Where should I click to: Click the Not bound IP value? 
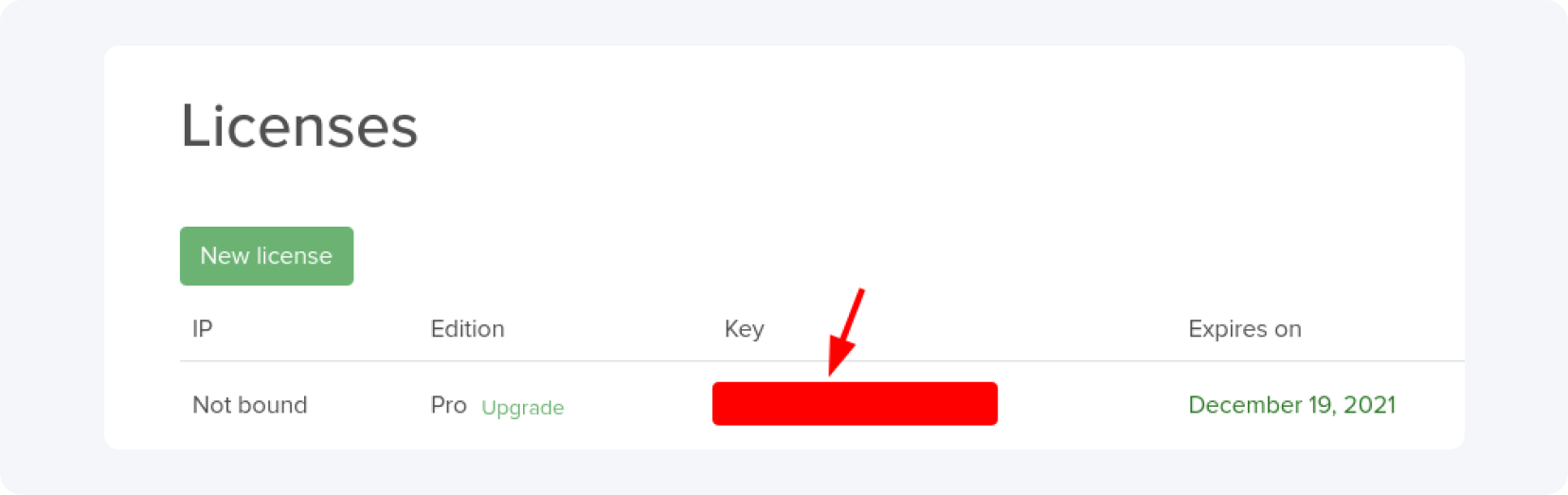point(249,405)
